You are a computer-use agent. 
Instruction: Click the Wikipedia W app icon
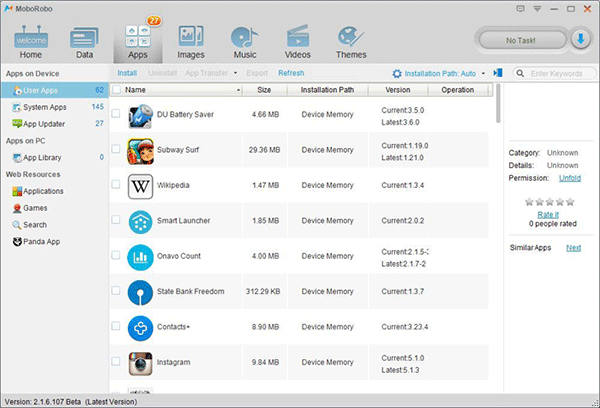(140, 187)
